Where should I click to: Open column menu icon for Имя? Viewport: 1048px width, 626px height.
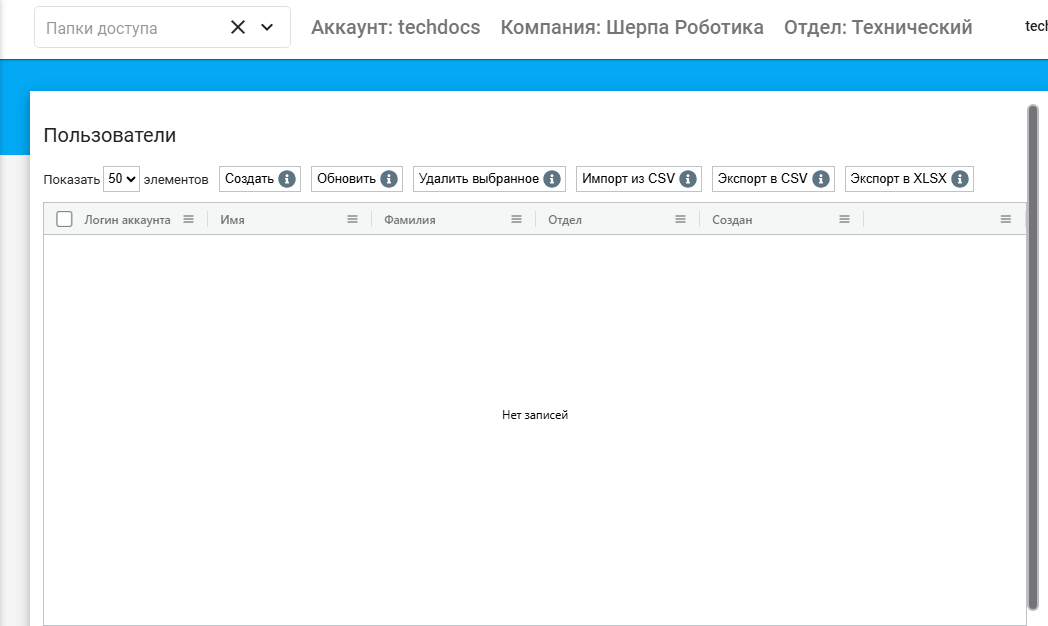pyautogui.click(x=352, y=219)
